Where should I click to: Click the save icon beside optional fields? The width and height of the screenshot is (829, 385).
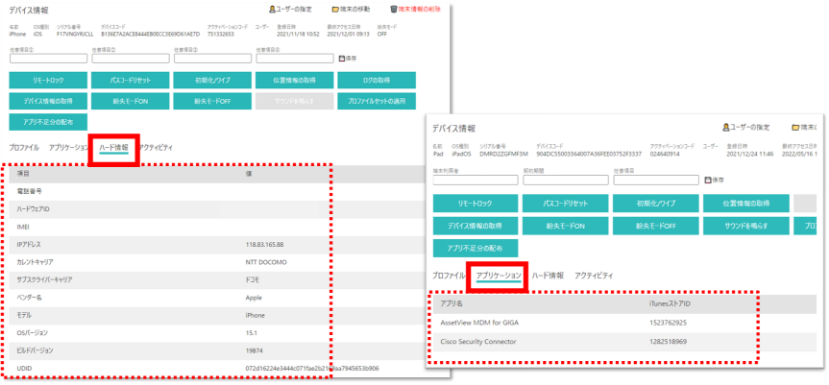(x=341, y=58)
